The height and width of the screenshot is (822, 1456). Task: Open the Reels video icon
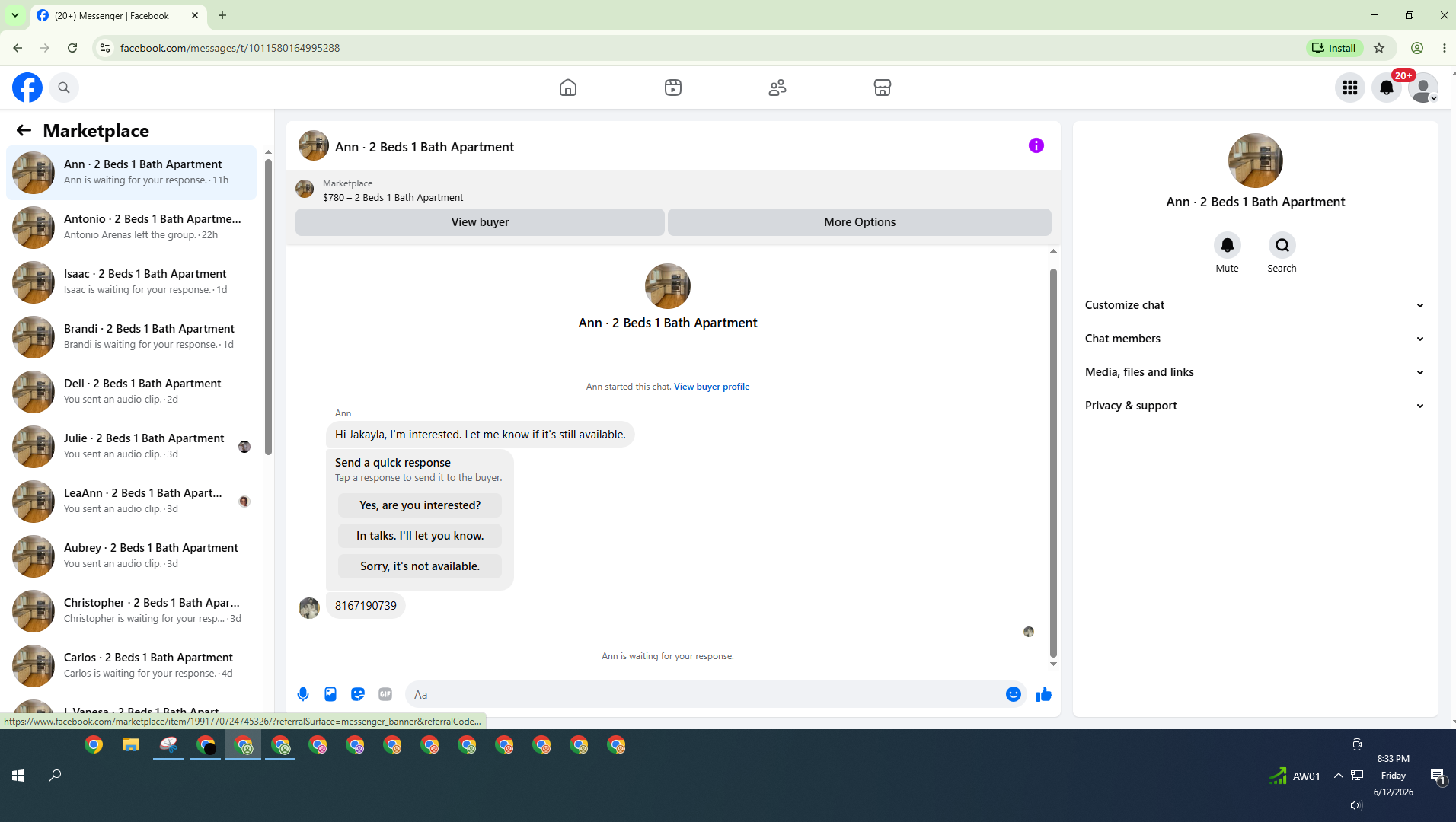pyautogui.click(x=673, y=88)
